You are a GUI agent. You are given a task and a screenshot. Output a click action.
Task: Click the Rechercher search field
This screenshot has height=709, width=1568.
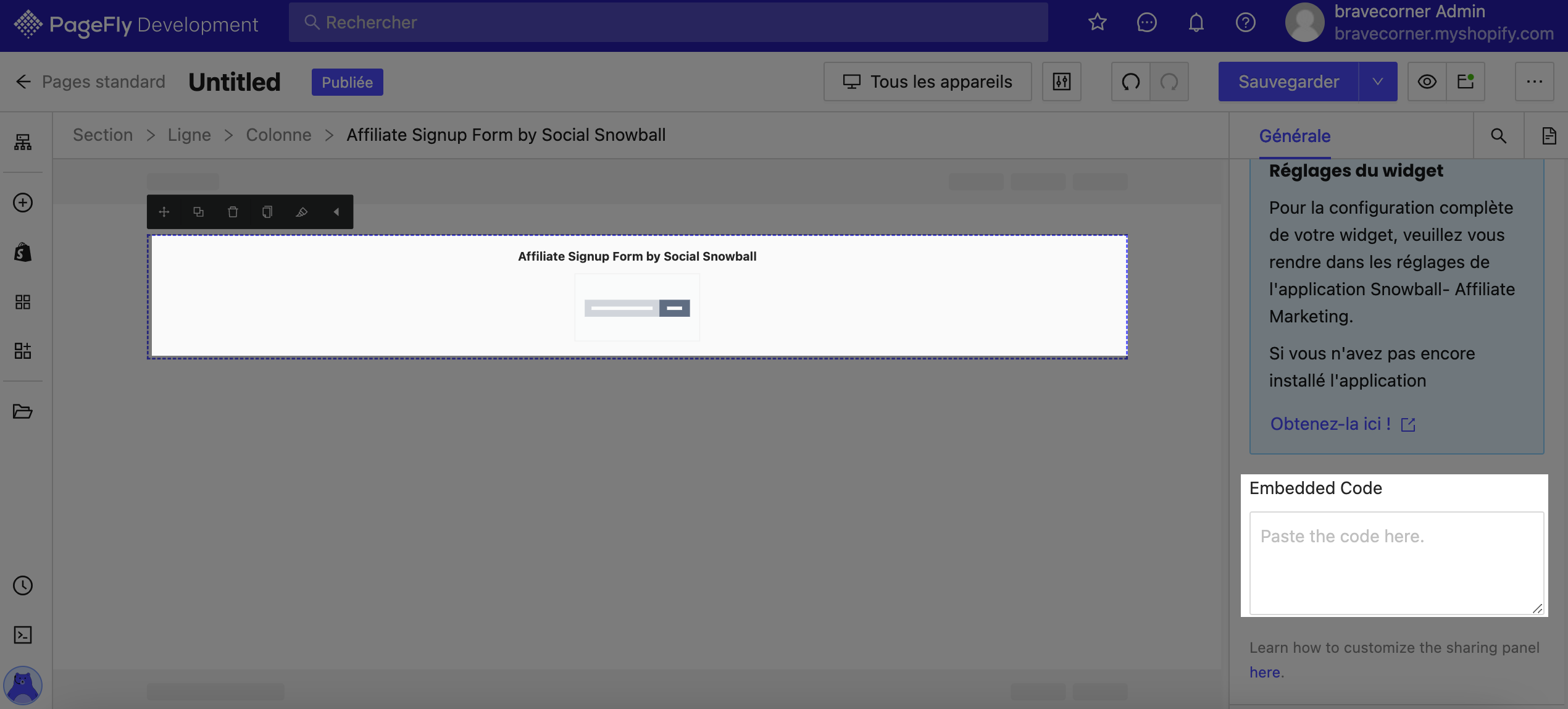668,22
